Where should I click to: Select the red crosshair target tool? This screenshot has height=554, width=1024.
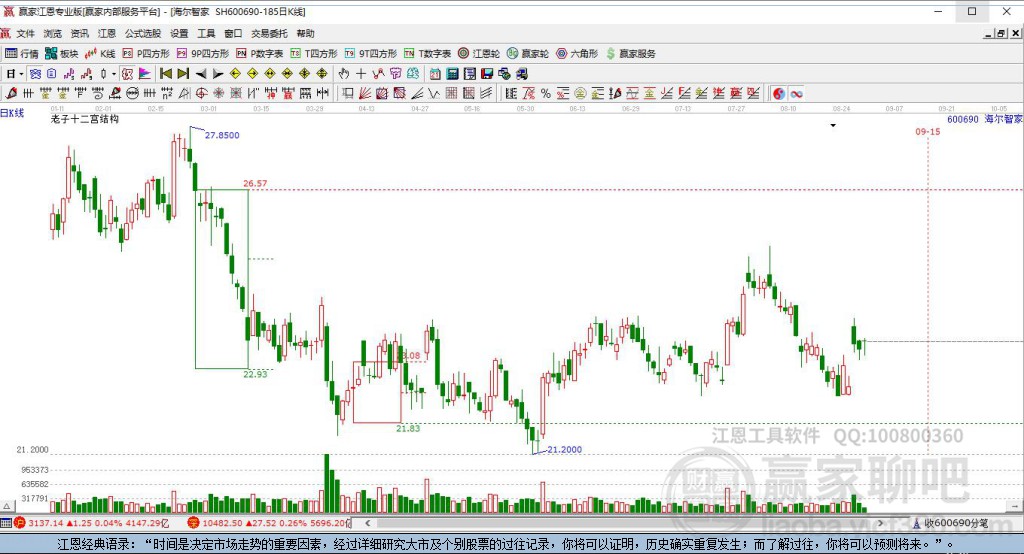(201, 93)
